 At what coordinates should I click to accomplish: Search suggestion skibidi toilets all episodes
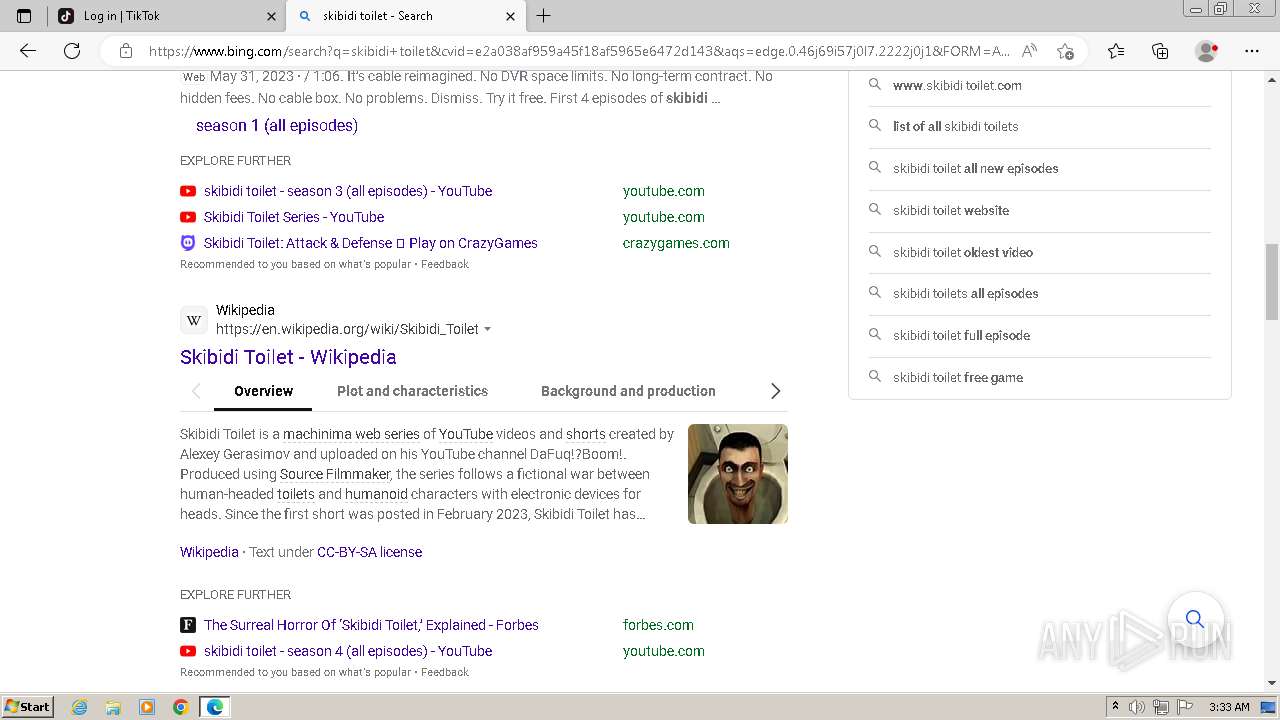965,293
